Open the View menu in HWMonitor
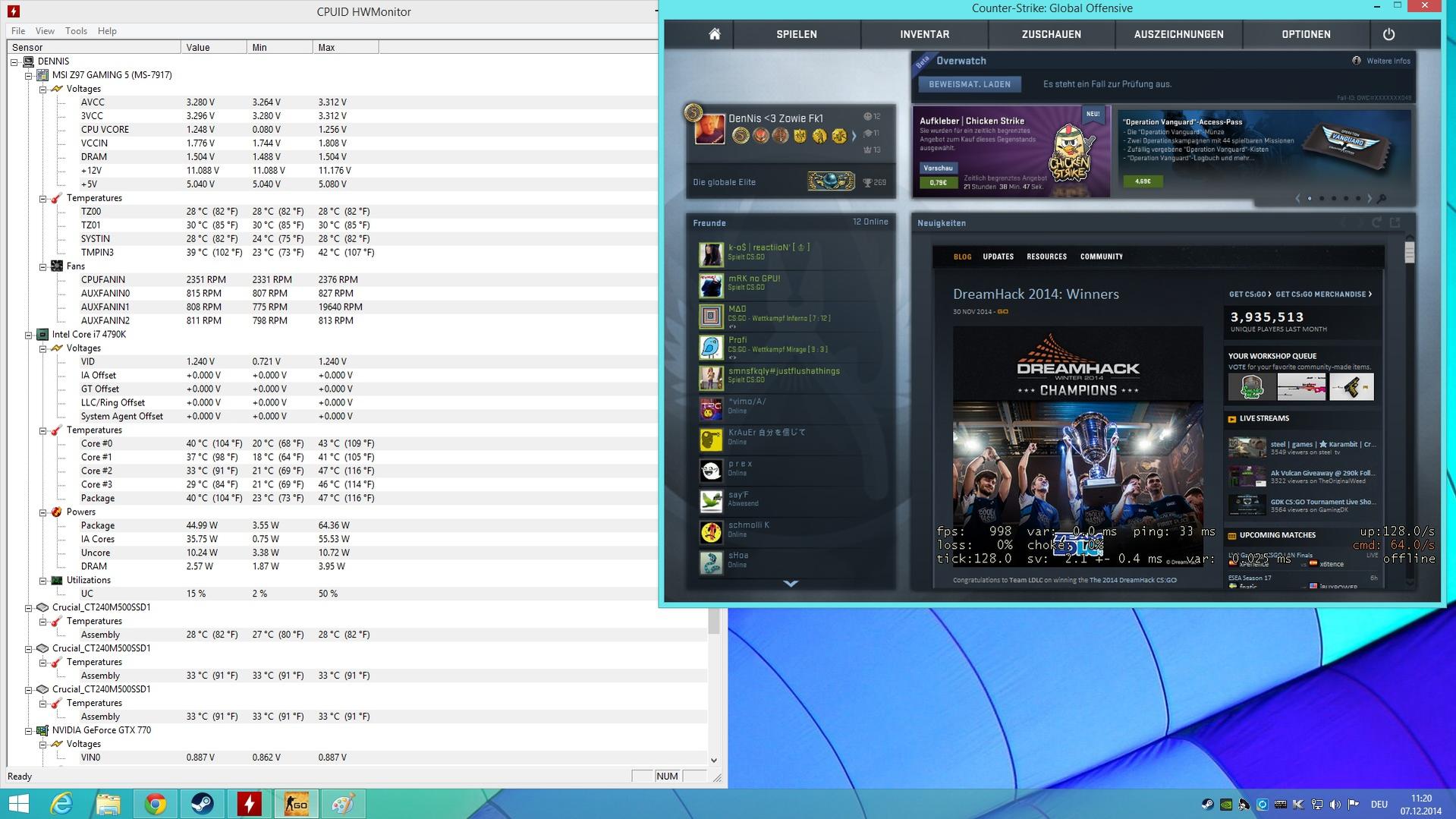Viewport: 1456px width, 819px height. click(x=45, y=31)
